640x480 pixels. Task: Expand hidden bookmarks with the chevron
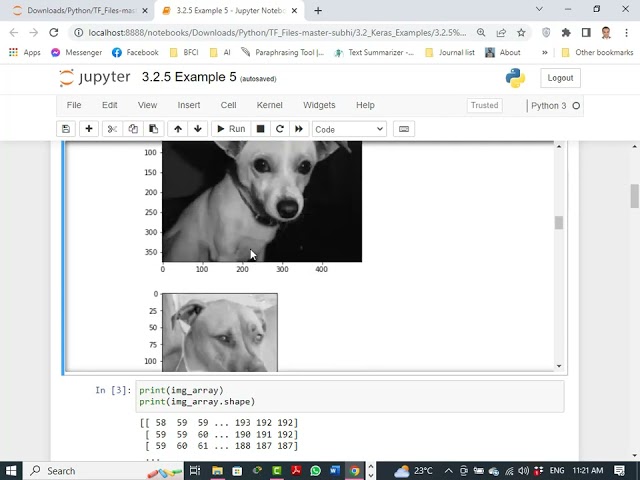544,52
